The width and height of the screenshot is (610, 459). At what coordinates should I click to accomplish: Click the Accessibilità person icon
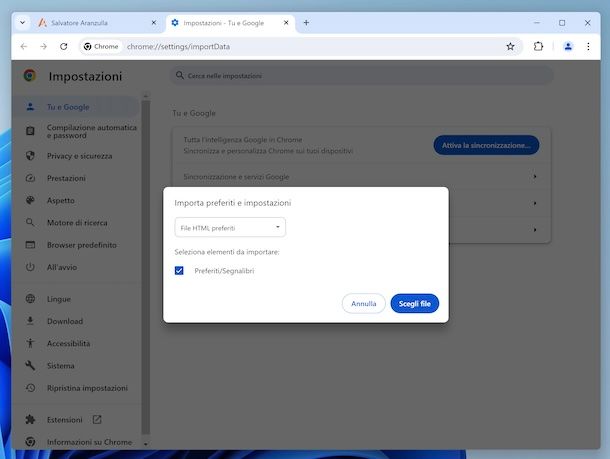coord(30,343)
